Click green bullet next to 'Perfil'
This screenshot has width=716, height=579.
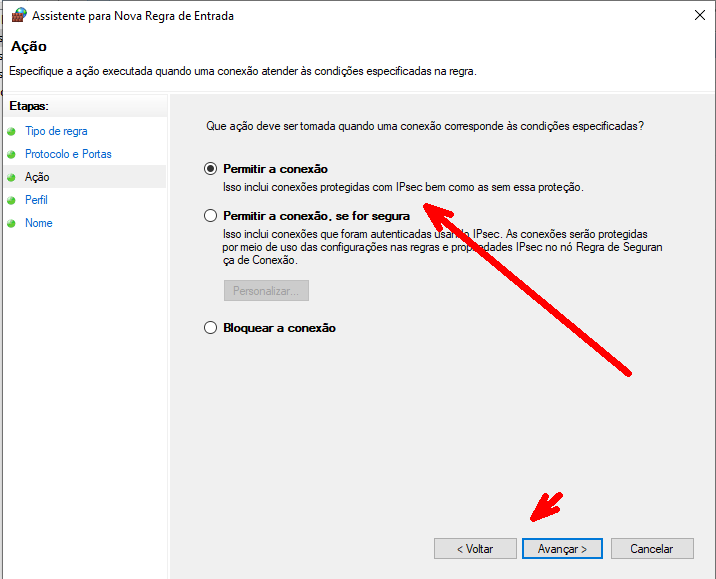tap(11, 200)
